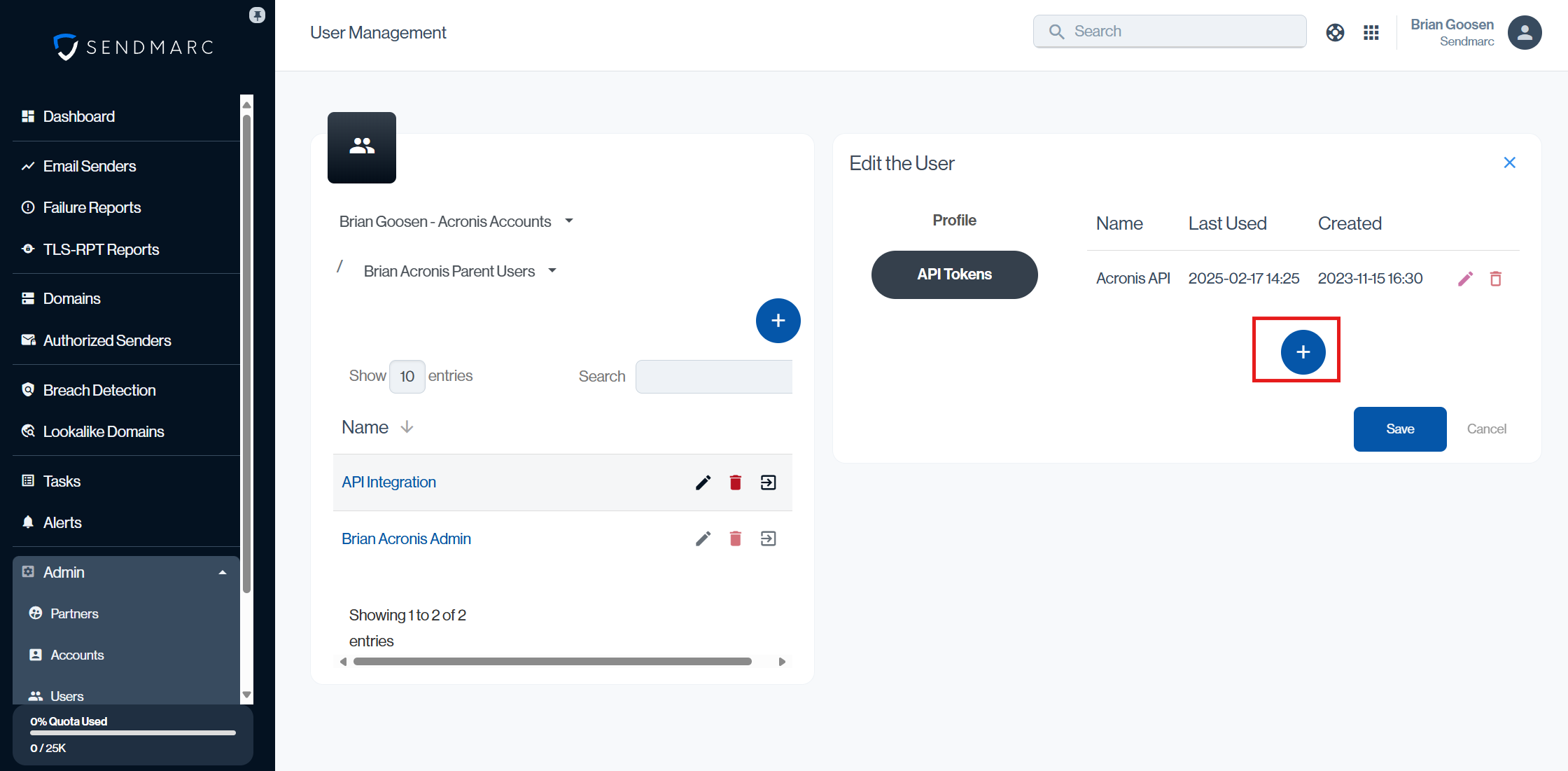Image resolution: width=1568 pixels, height=771 pixels.
Task: Switch to the Profile tab
Action: (x=954, y=220)
